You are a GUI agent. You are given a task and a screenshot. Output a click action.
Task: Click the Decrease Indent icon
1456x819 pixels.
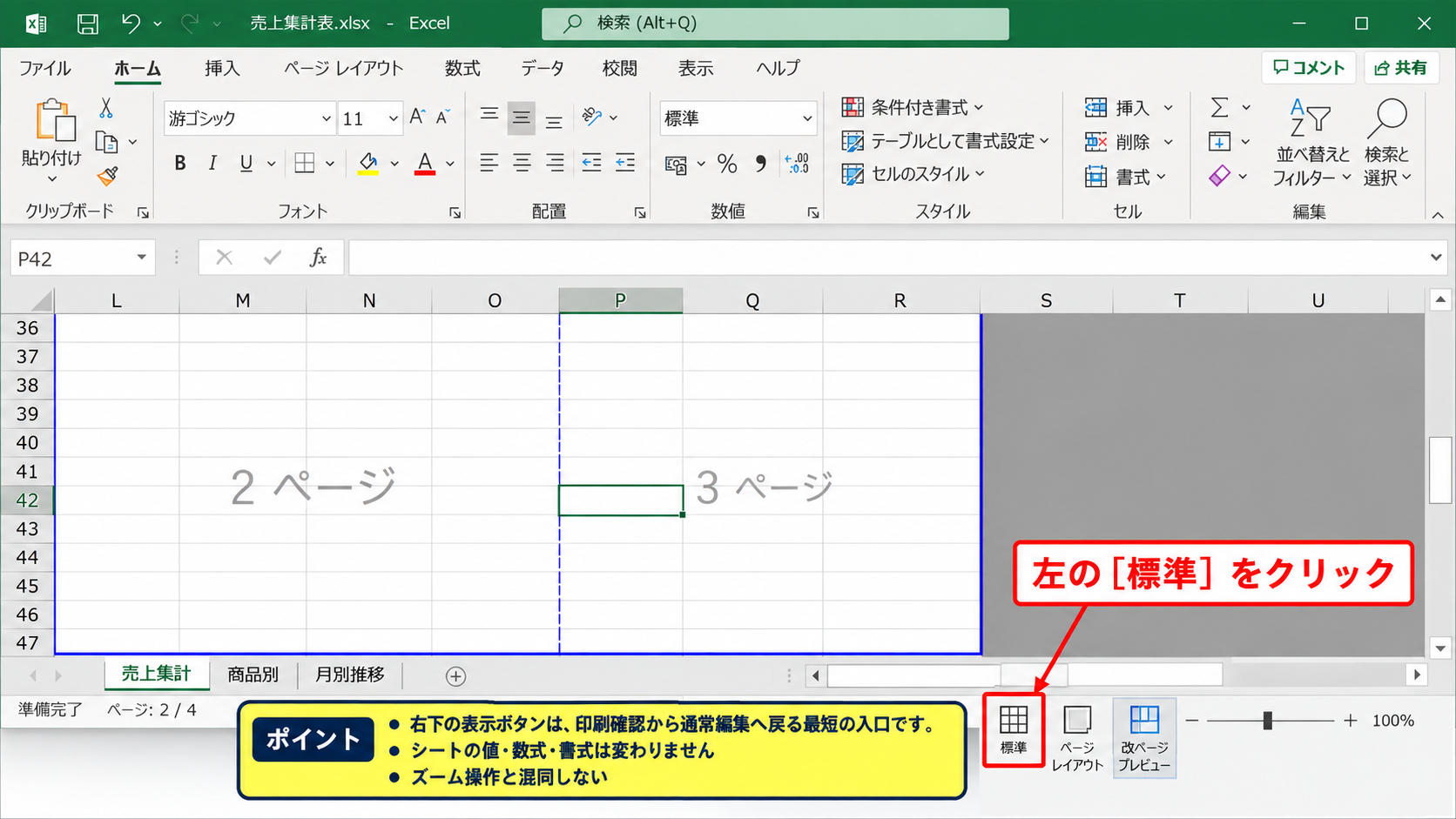point(591,163)
